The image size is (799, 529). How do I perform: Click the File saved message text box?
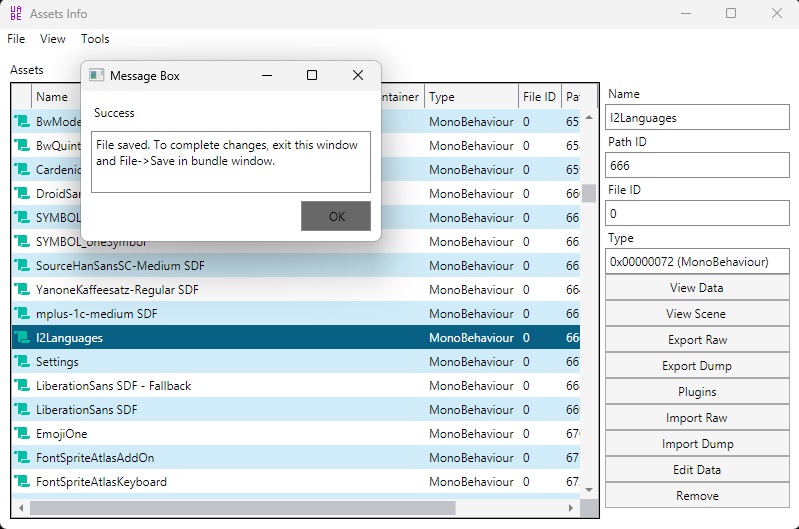[231, 162]
